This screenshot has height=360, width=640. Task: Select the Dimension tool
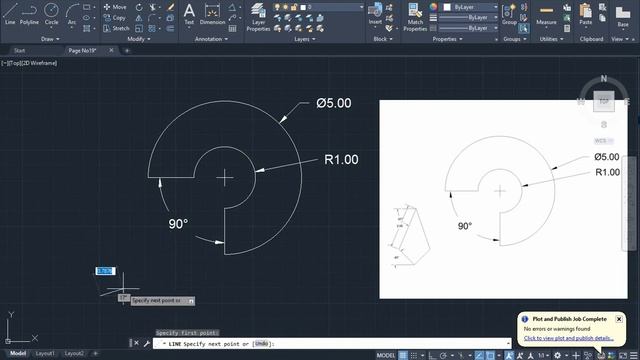[212, 14]
